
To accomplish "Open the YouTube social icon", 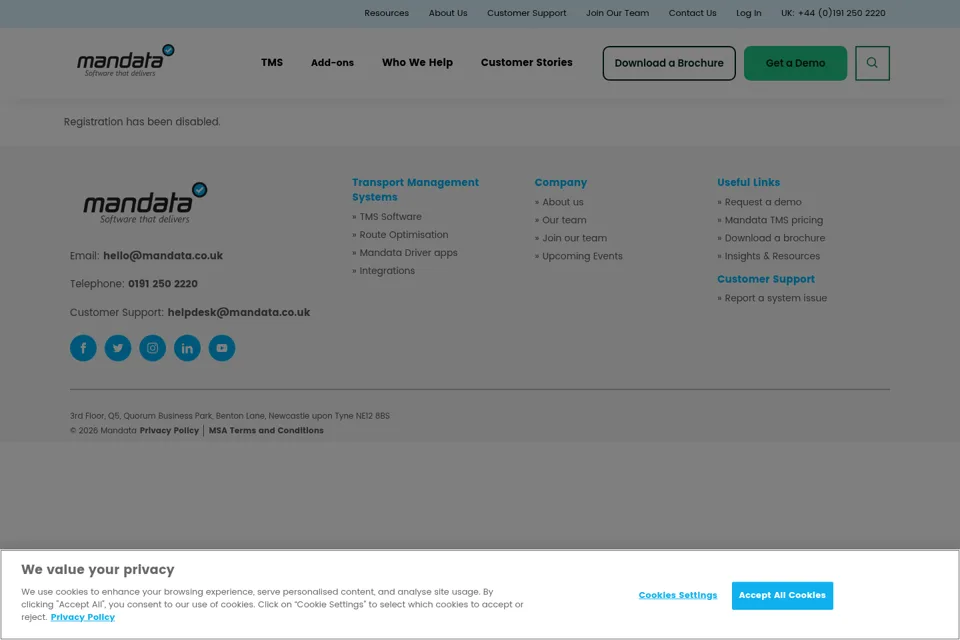I will click(222, 348).
